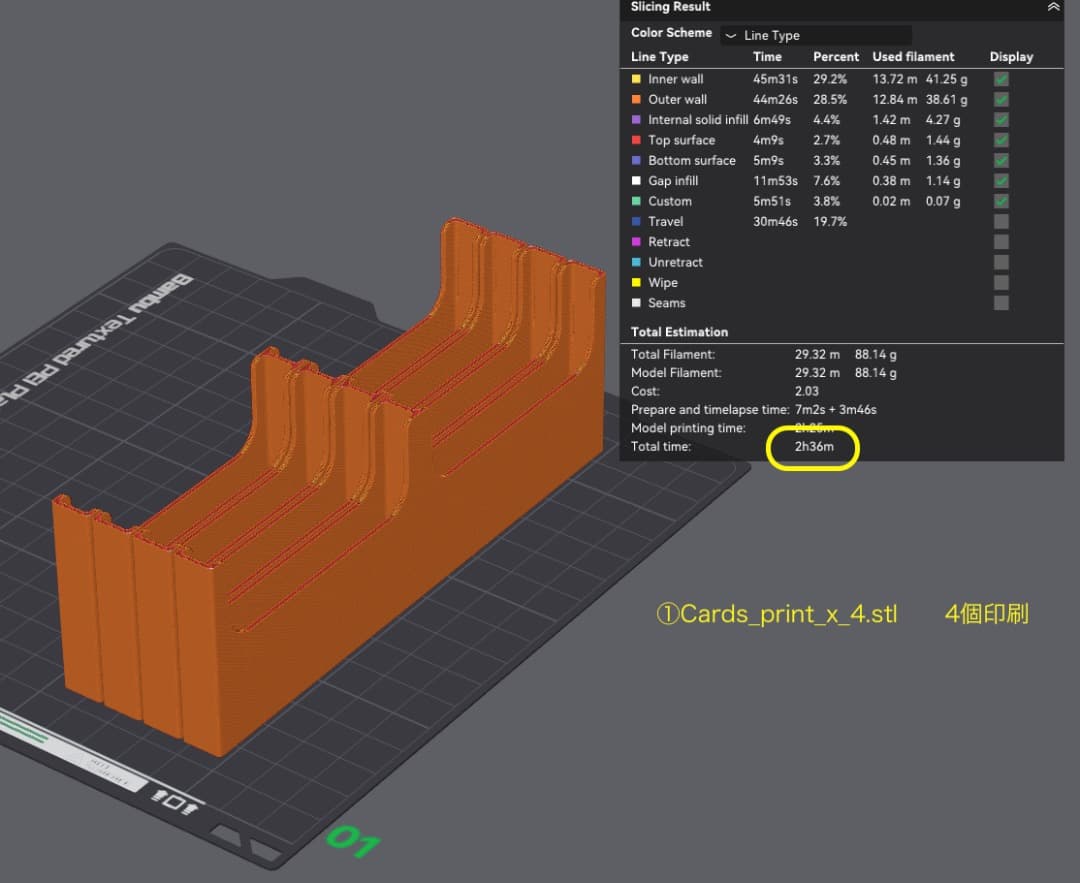Click the purple Internal solid infill swatch
1080x883 pixels.
pos(636,120)
